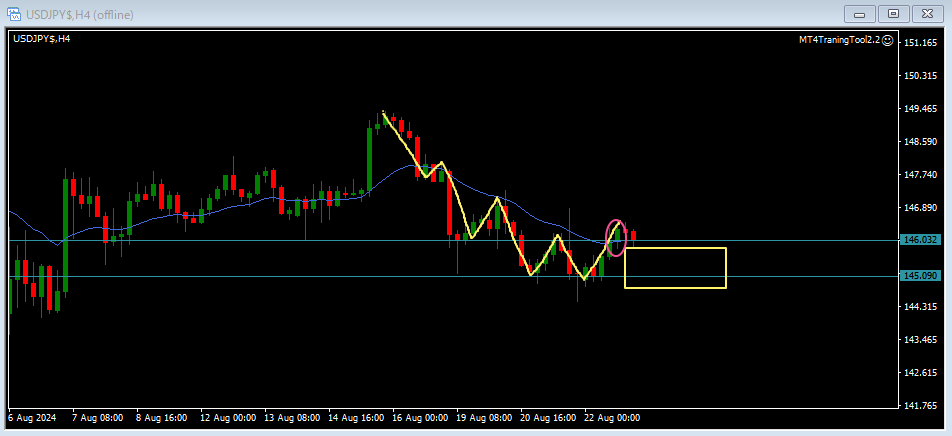Click the 147.740 value on price axis
Image resolution: width=952 pixels, height=436 pixels.
919,175
